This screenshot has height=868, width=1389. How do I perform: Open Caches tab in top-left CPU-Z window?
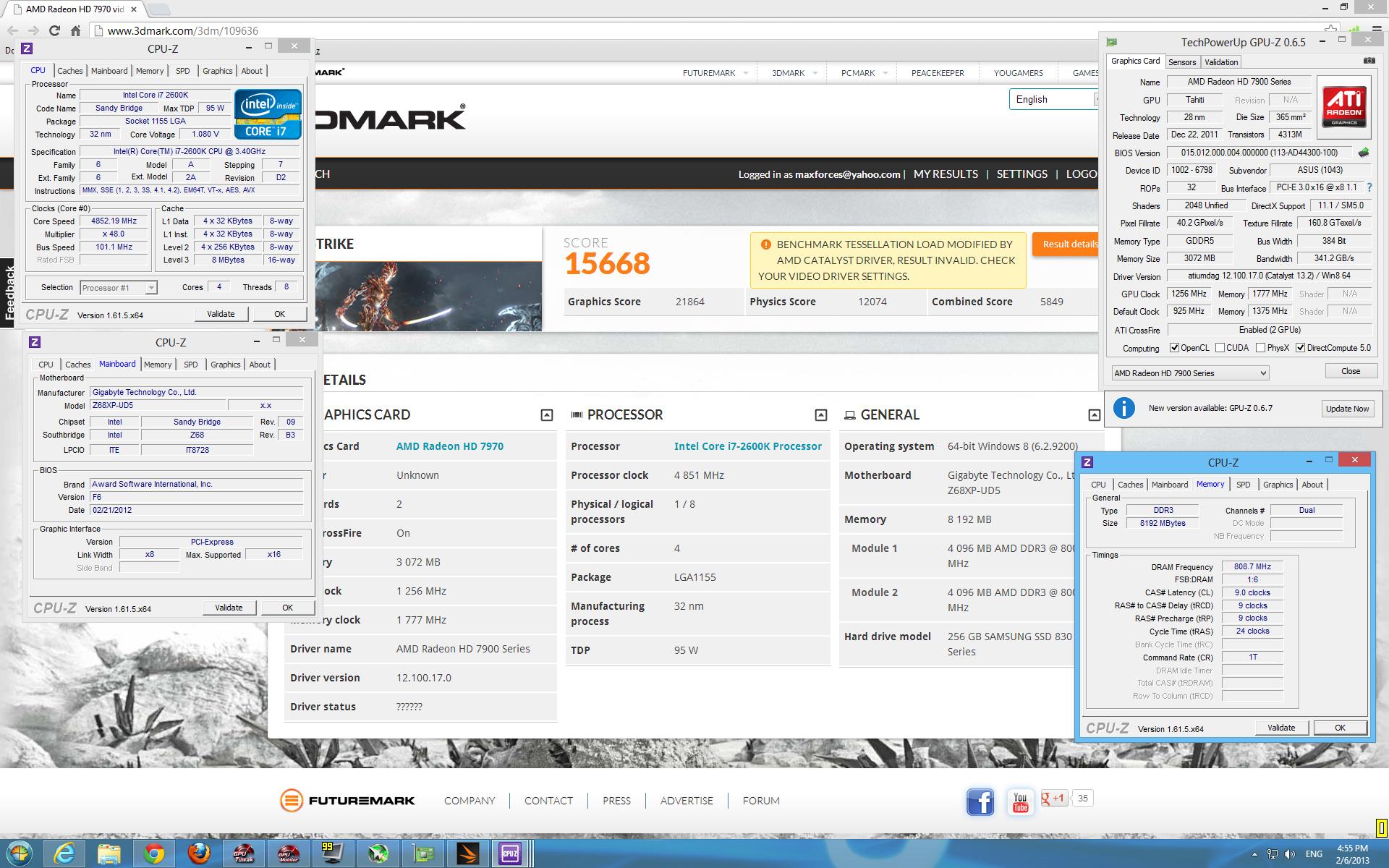point(70,71)
